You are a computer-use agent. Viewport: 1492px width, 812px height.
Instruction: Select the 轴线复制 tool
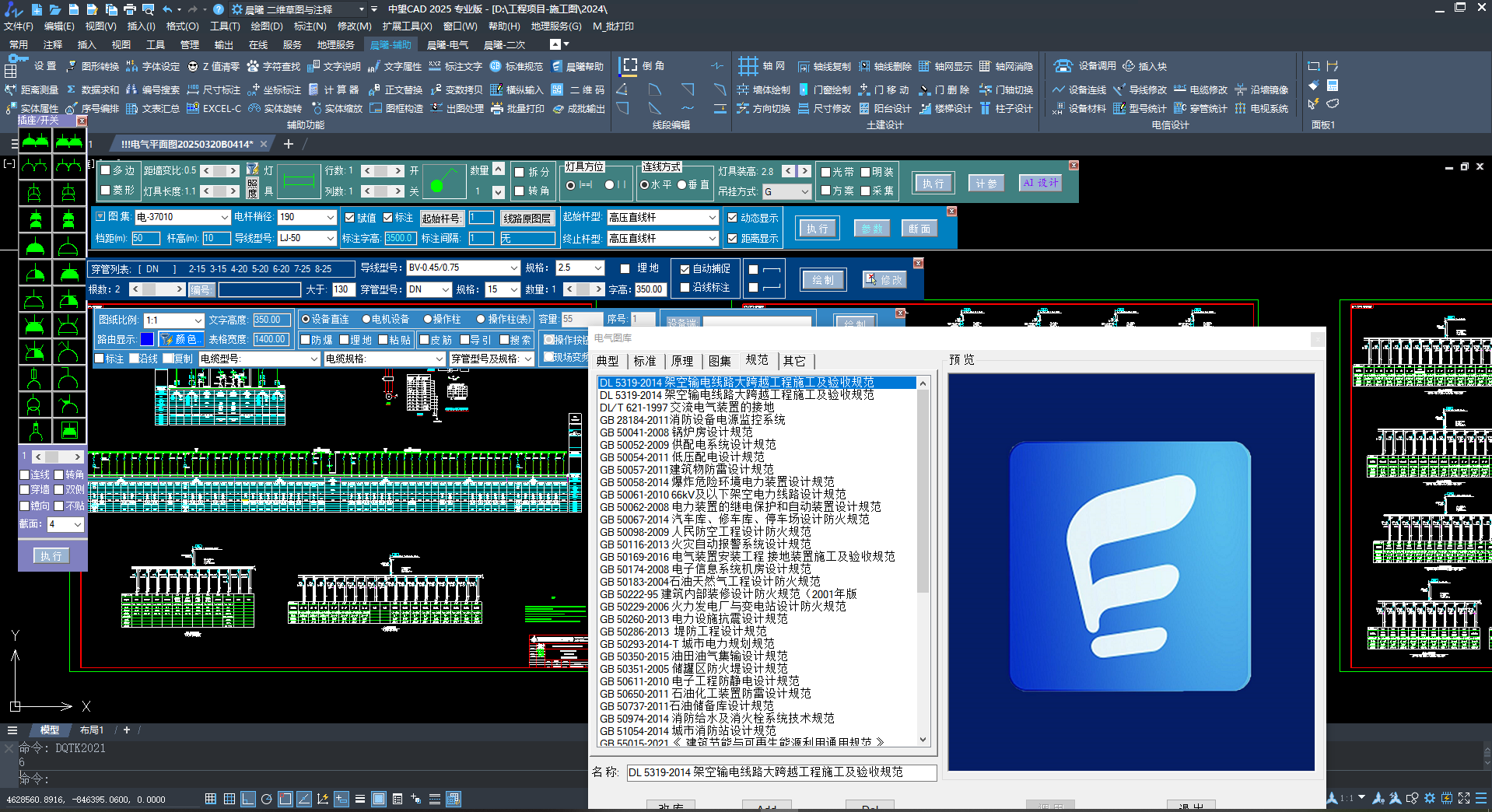click(825, 67)
